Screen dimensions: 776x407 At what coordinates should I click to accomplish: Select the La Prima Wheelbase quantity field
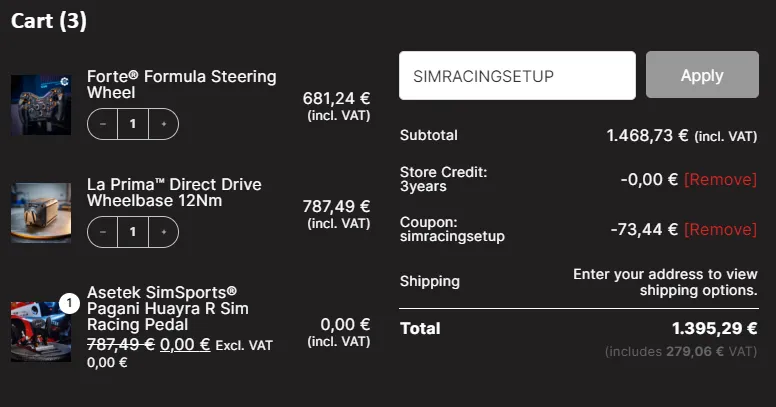pos(133,232)
